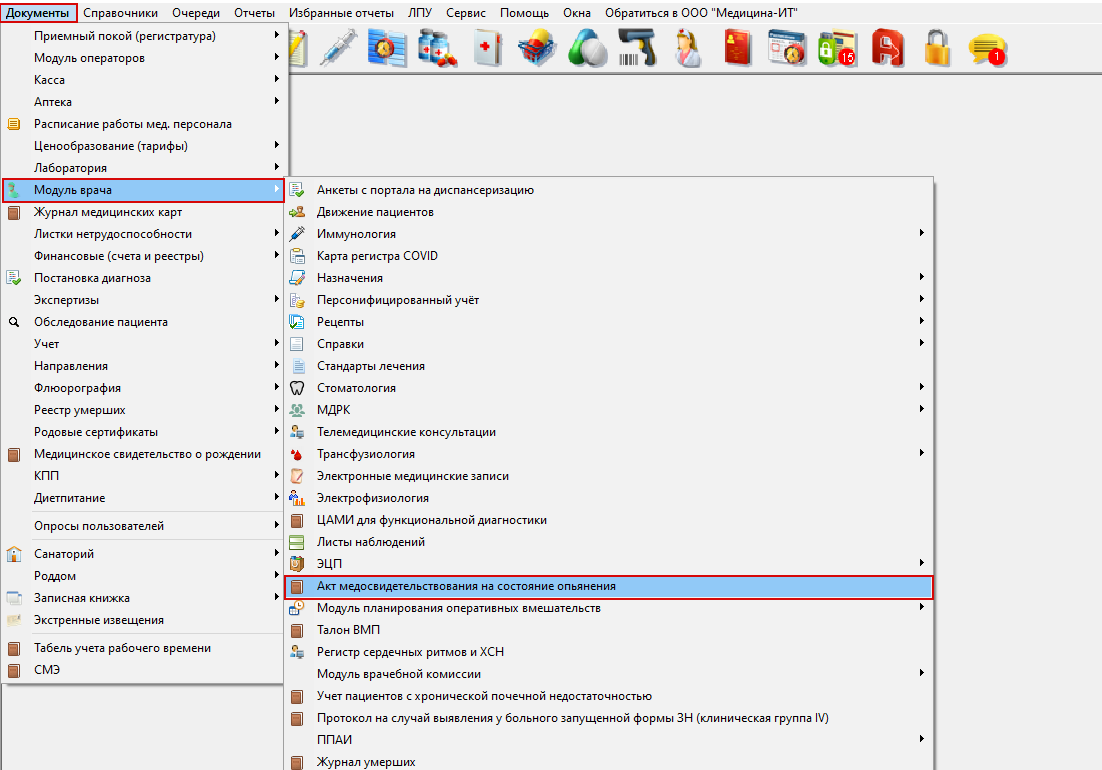Open Электронные медицинские записи
The width and height of the screenshot is (1102, 770).
point(609,476)
